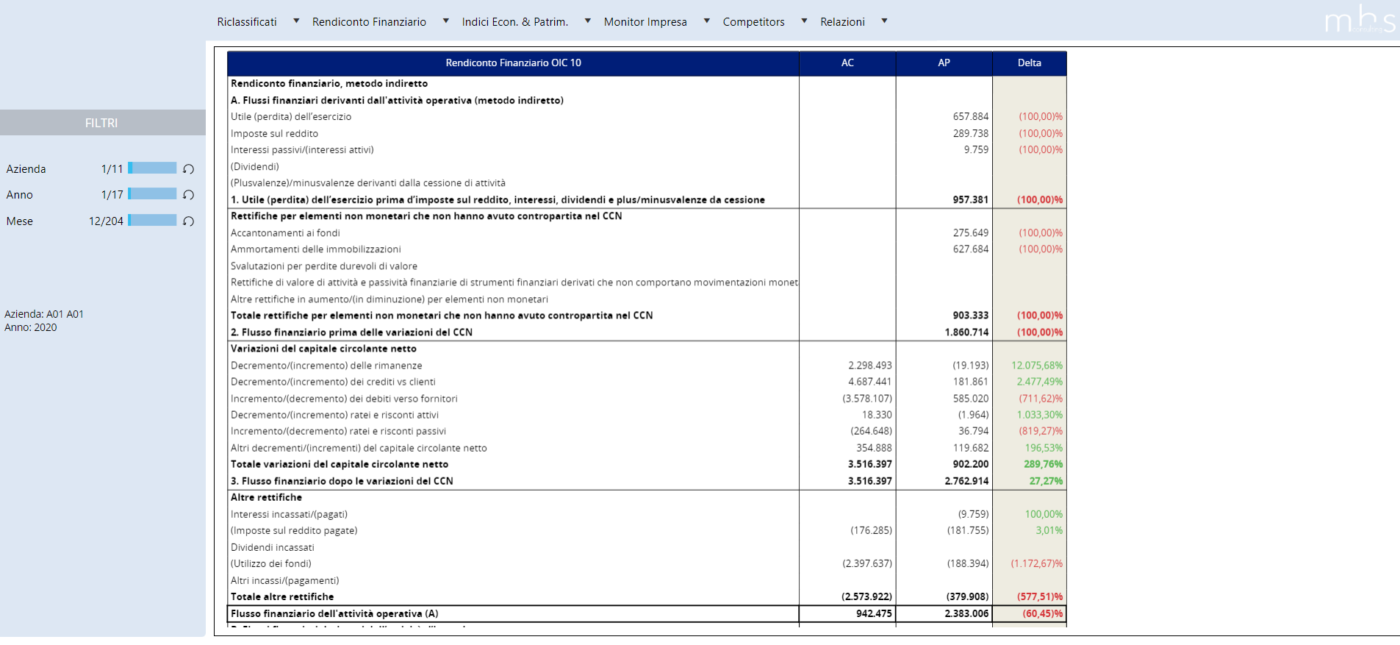Click the Delta value 12.075,68%

tap(1037, 365)
